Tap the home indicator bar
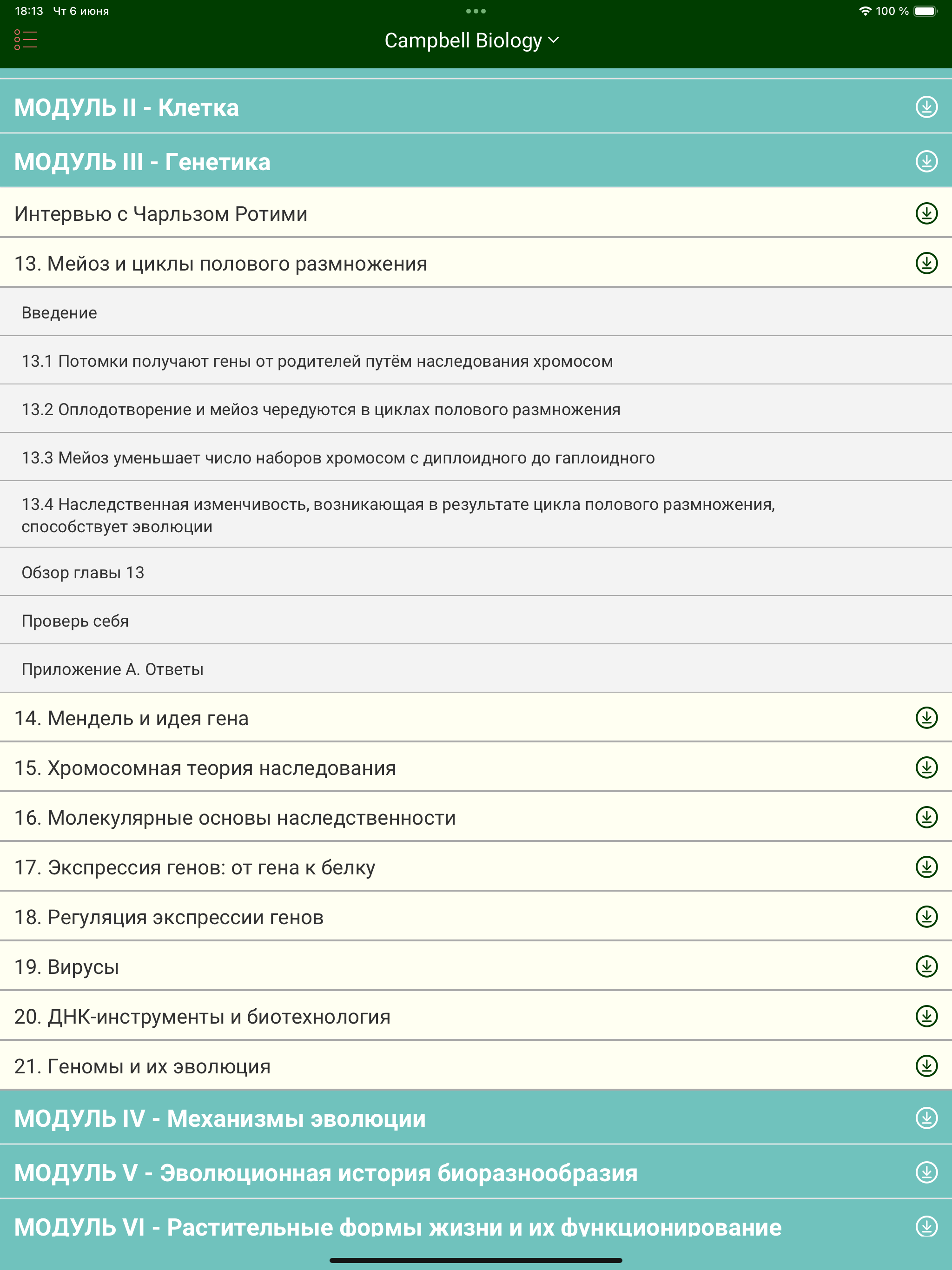 point(476,1260)
